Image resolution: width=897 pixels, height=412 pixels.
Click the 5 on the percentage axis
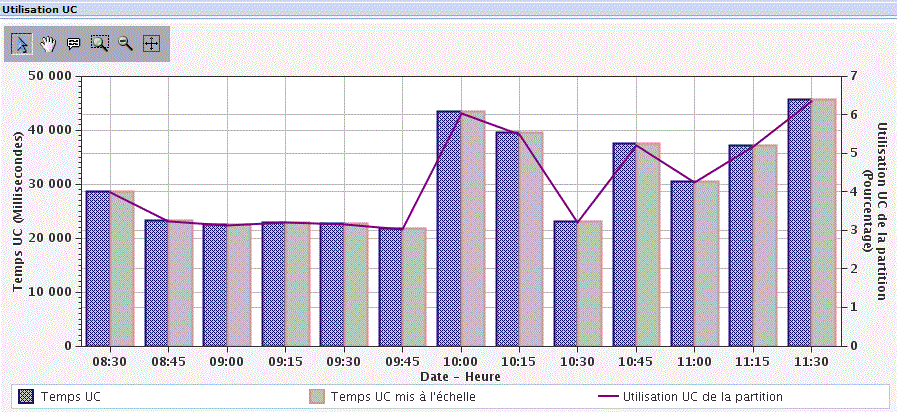click(853, 153)
